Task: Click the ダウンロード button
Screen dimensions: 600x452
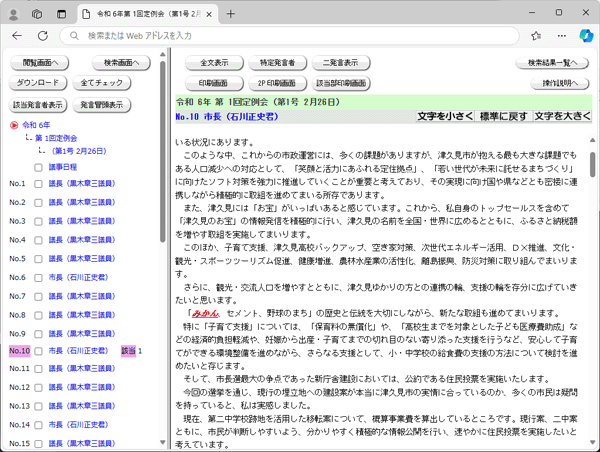Action: click(38, 83)
